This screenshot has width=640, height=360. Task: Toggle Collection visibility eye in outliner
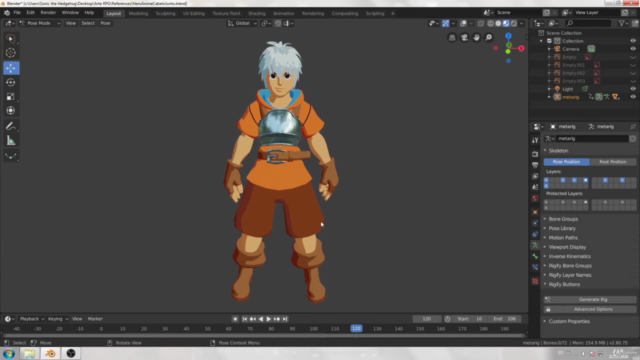[633, 41]
